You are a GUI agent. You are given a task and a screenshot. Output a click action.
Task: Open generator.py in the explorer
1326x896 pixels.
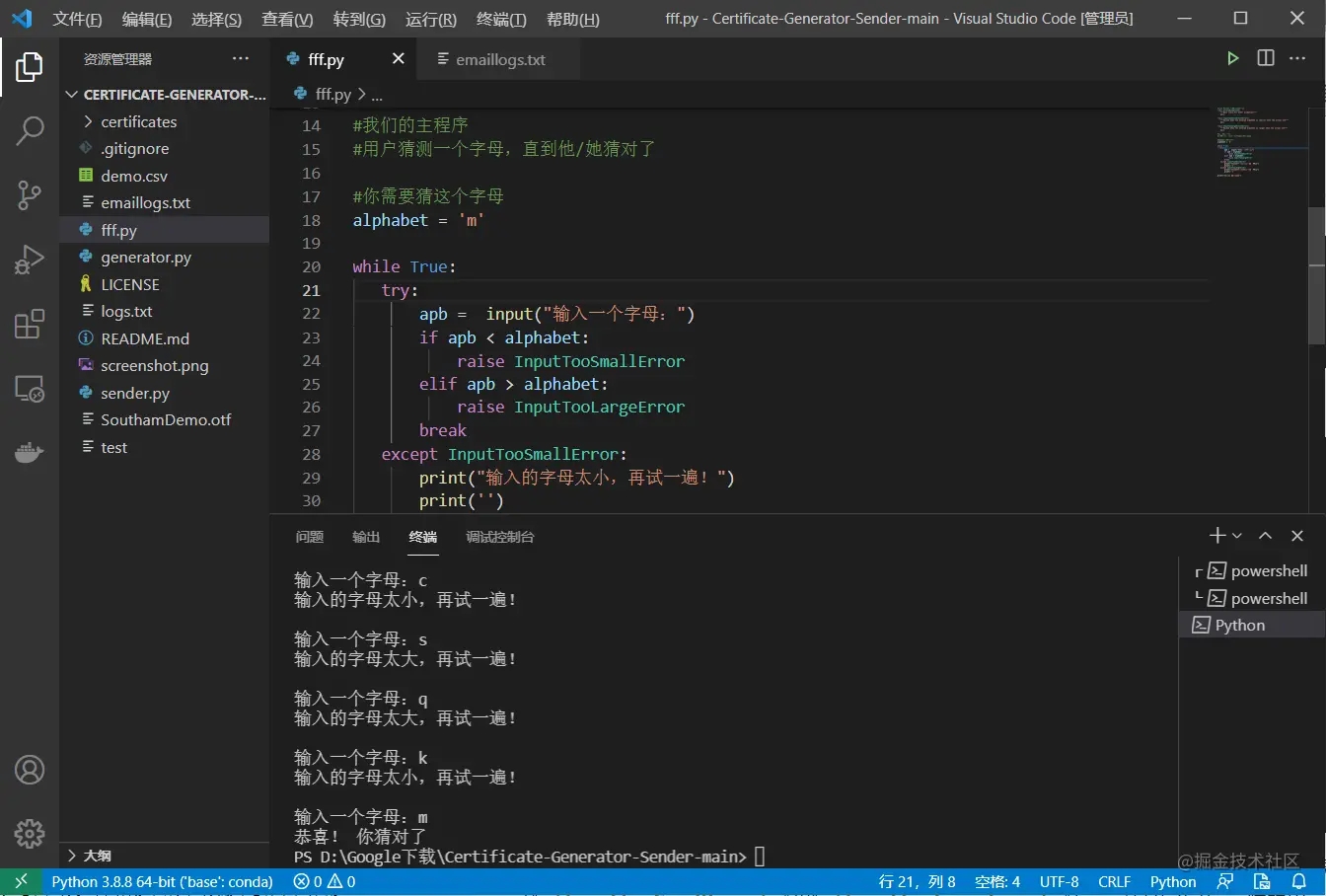(146, 257)
